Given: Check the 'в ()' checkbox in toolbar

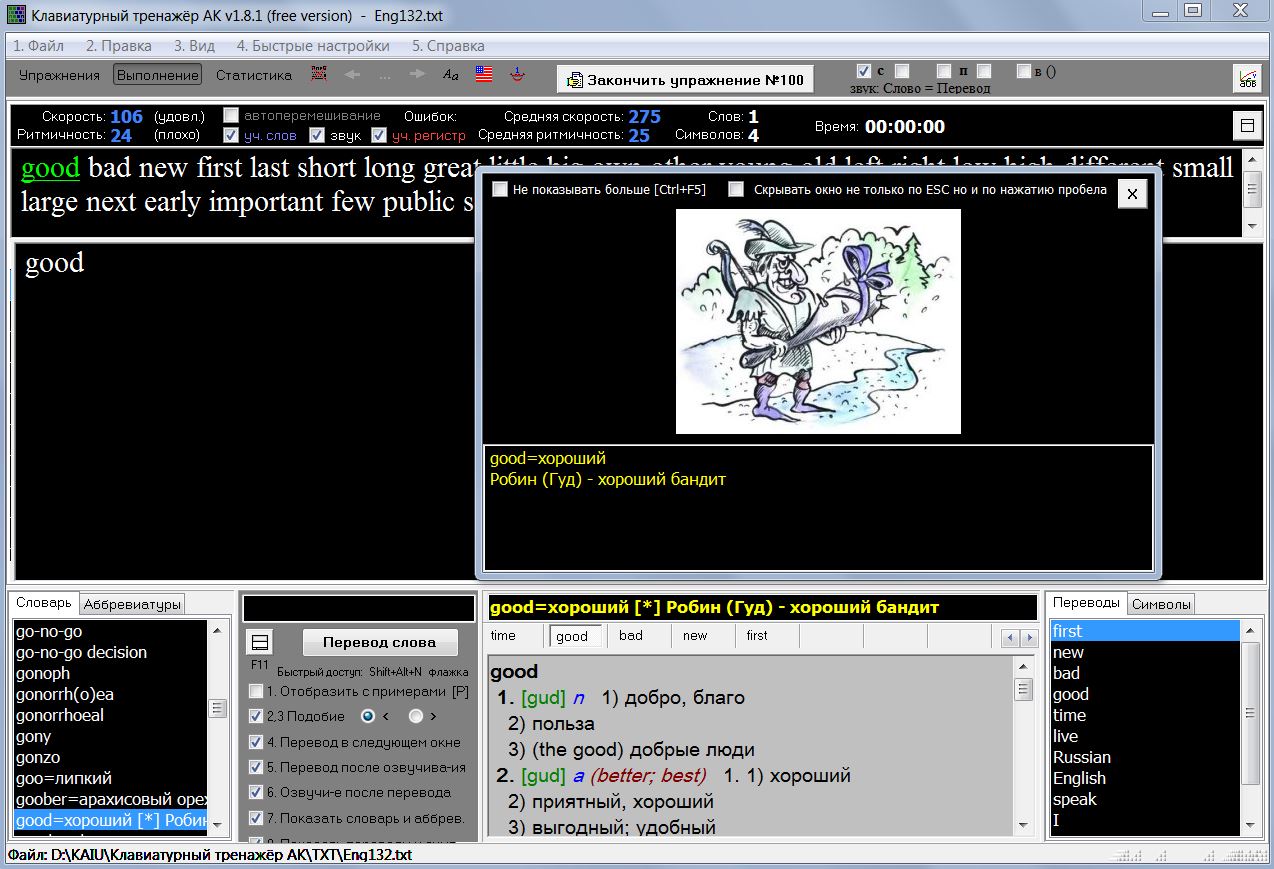Looking at the screenshot, I should tap(1023, 71).
